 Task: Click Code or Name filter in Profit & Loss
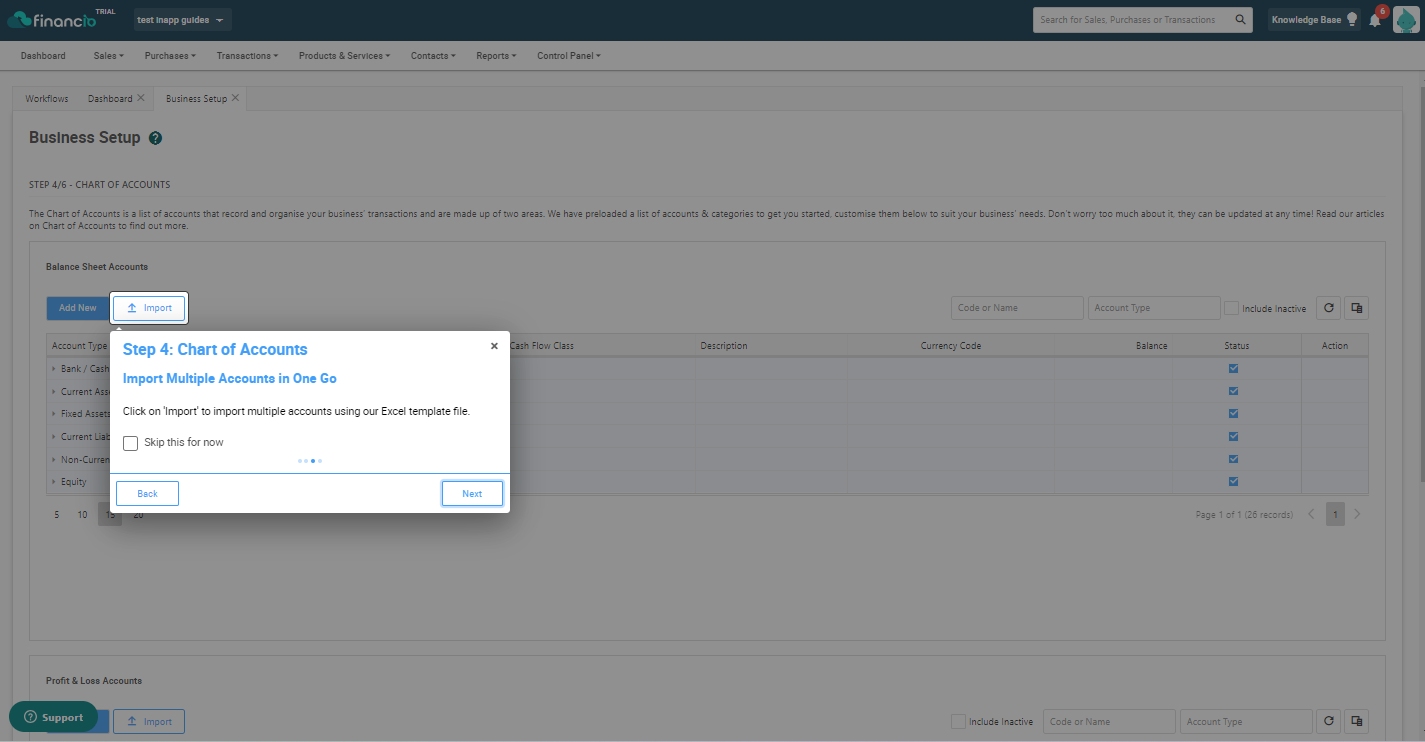pos(1109,721)
